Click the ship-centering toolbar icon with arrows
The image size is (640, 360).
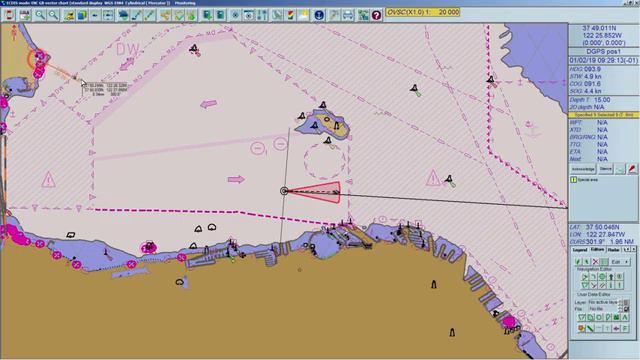109,16
